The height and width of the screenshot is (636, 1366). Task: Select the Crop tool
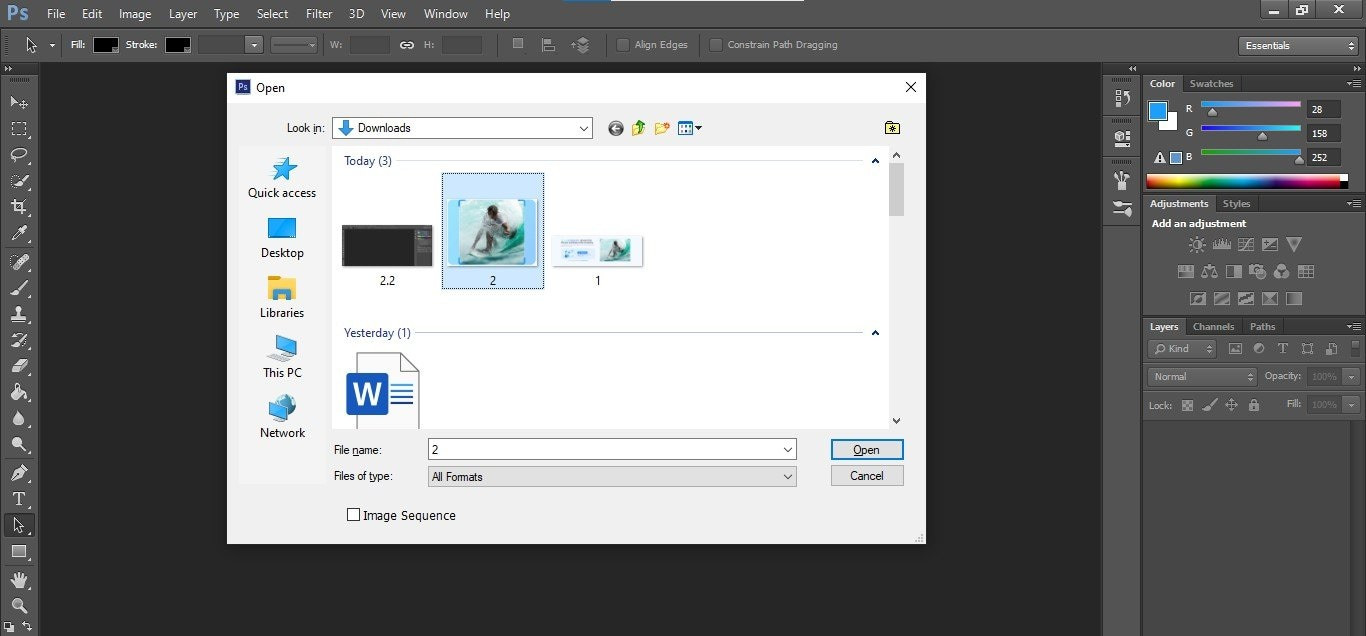pyautogui.click(x=19, y=207)
